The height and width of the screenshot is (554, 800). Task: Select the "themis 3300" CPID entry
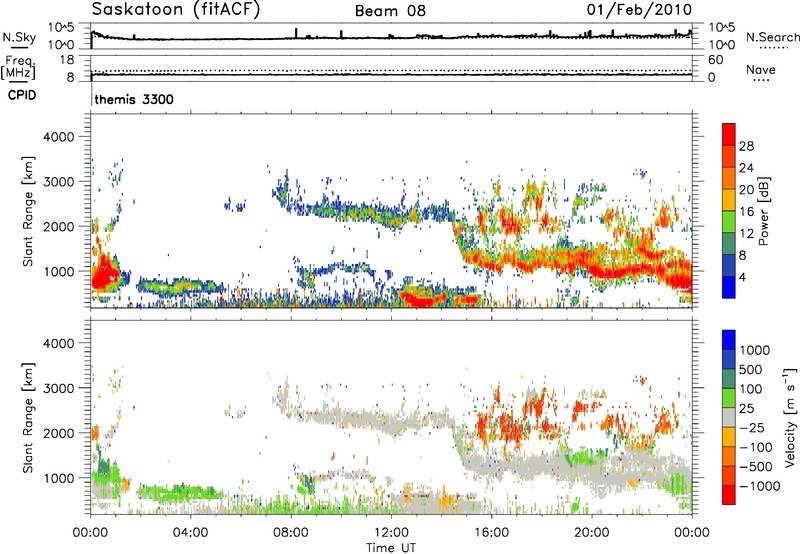pos(134,99)
